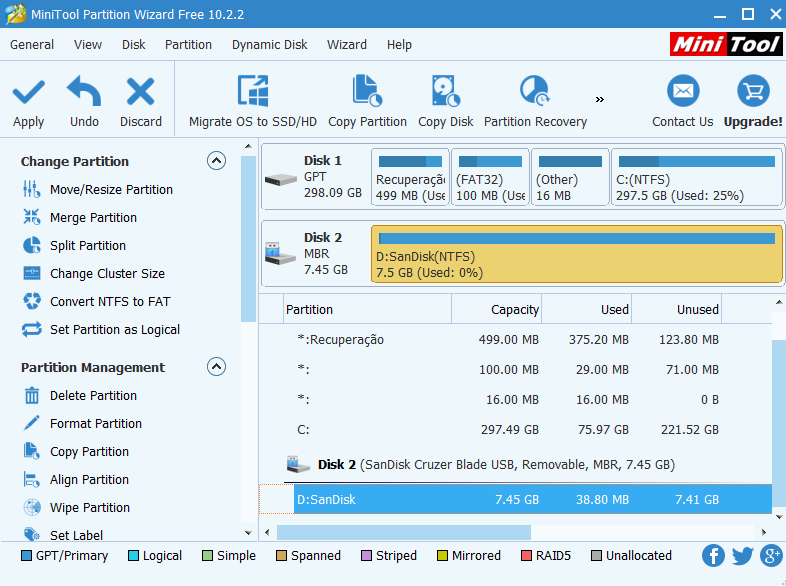Select Disk 1 GPT disk header
The height and width of the screenshot is (586, 786).
tap(315, 177)
